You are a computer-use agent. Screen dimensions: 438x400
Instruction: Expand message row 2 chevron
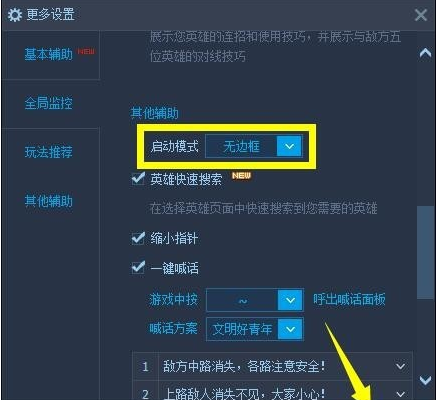pos(400,394)
